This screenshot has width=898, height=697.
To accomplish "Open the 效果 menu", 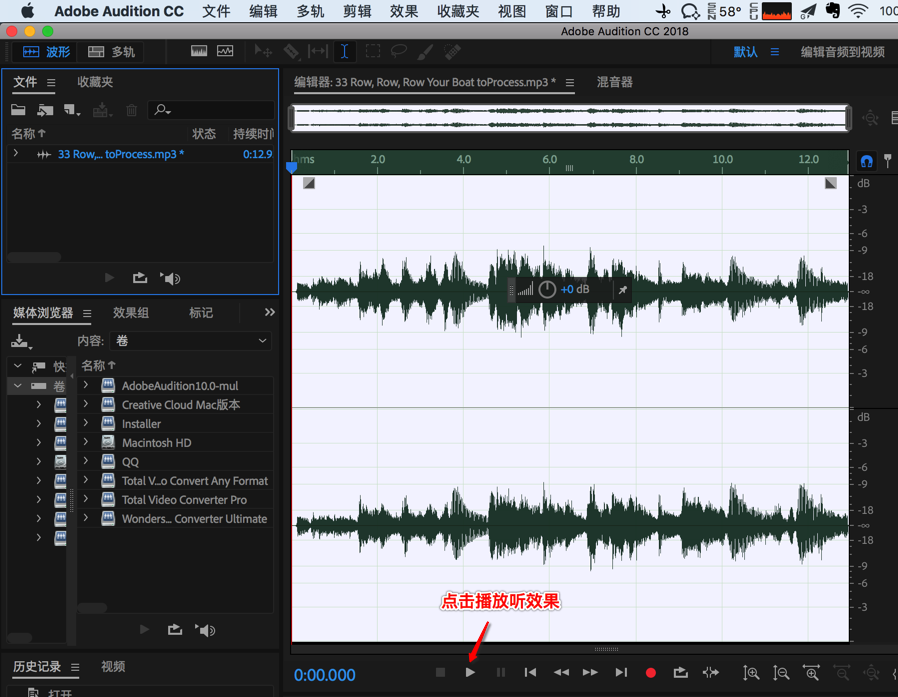I will coord(404,11).
